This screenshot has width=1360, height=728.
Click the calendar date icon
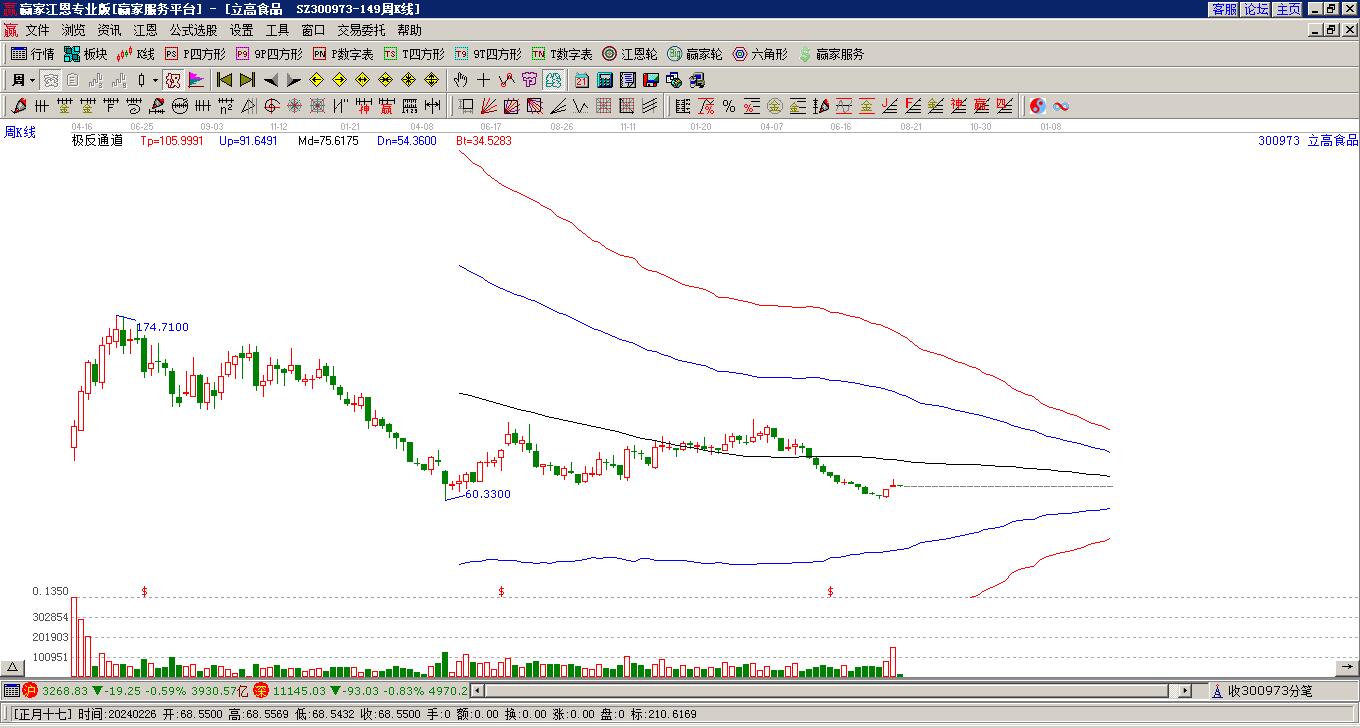582,80
